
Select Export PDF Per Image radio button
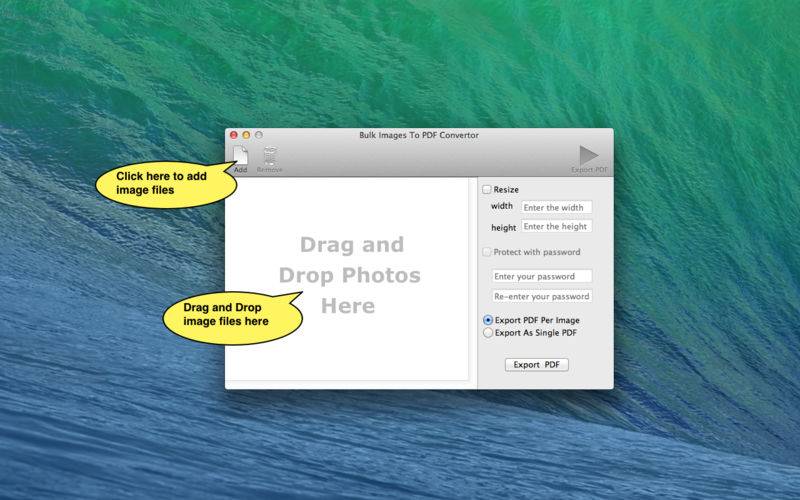(x=488, y=320)
